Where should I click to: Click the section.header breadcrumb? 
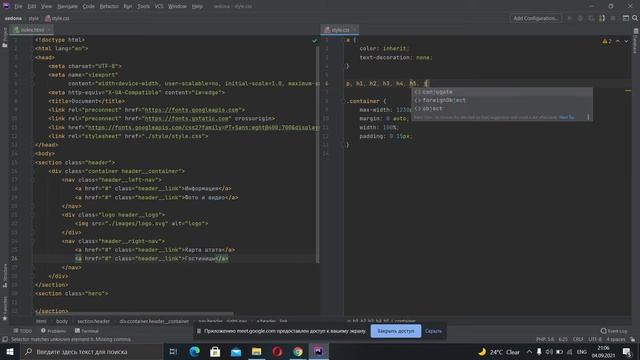93,322
